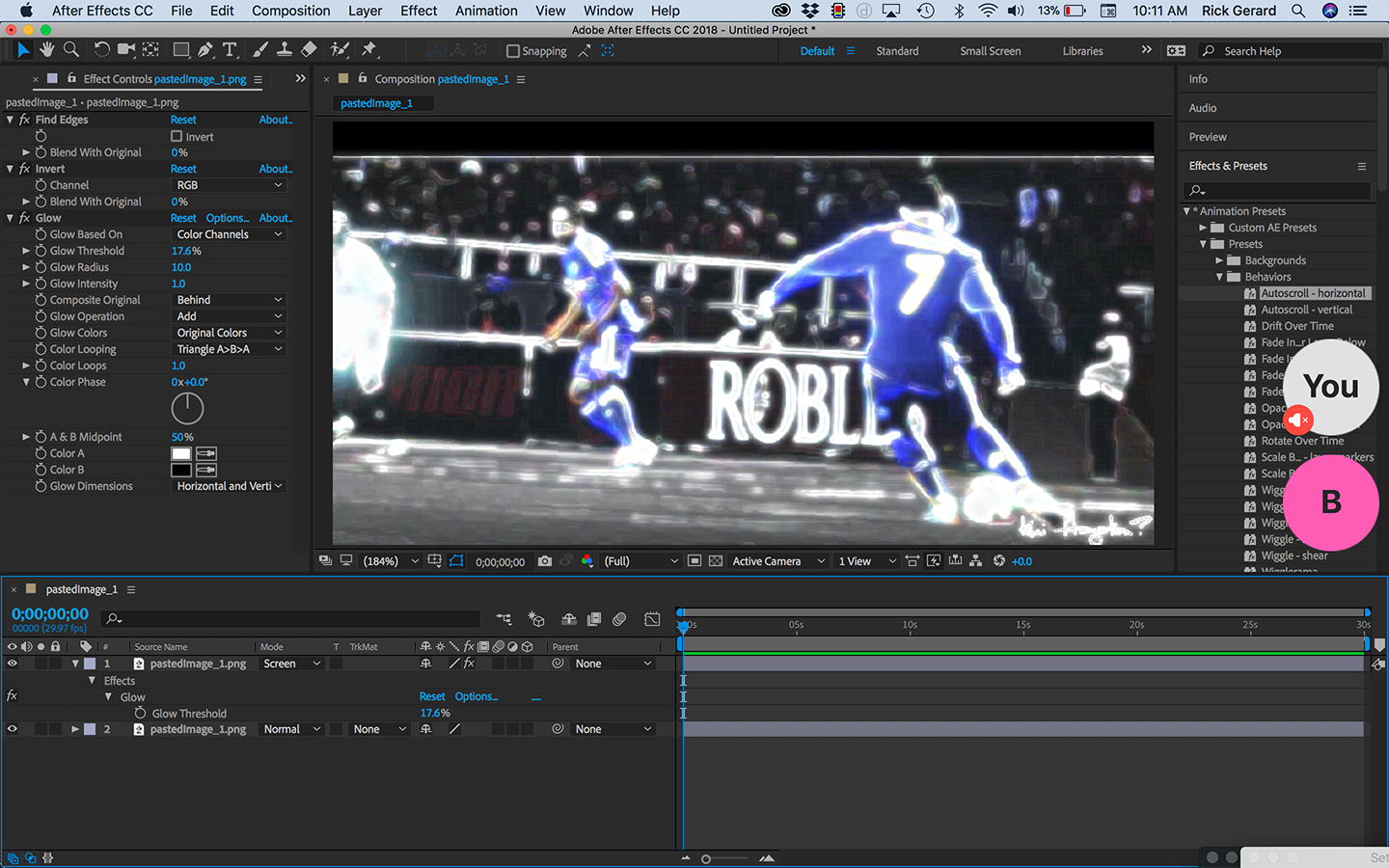Viewport: 1389px width, 868px height.
Task: Select the Hand tool
Action: (x=47, y=50)
